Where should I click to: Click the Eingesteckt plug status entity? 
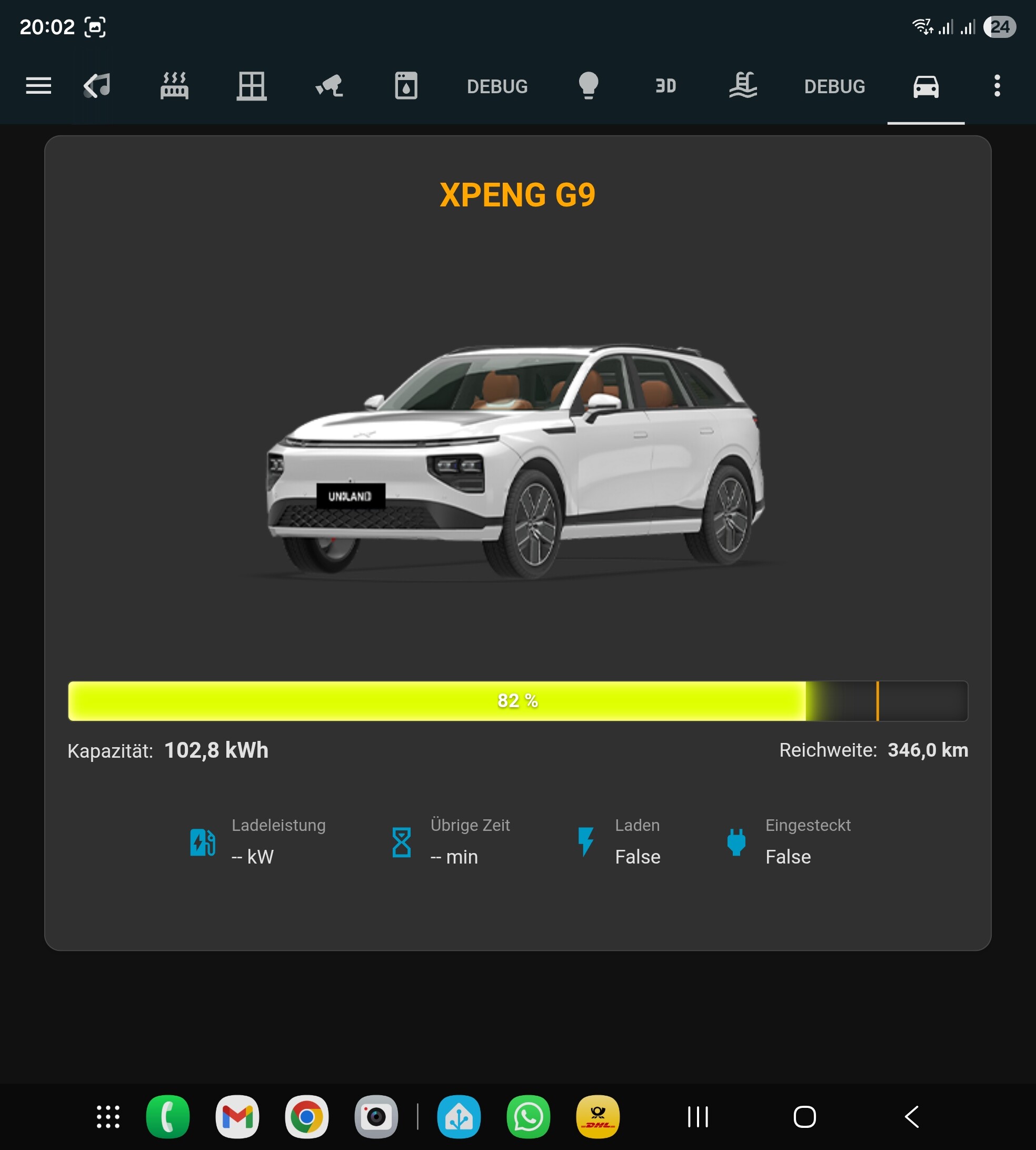click(x=789, y=841)
